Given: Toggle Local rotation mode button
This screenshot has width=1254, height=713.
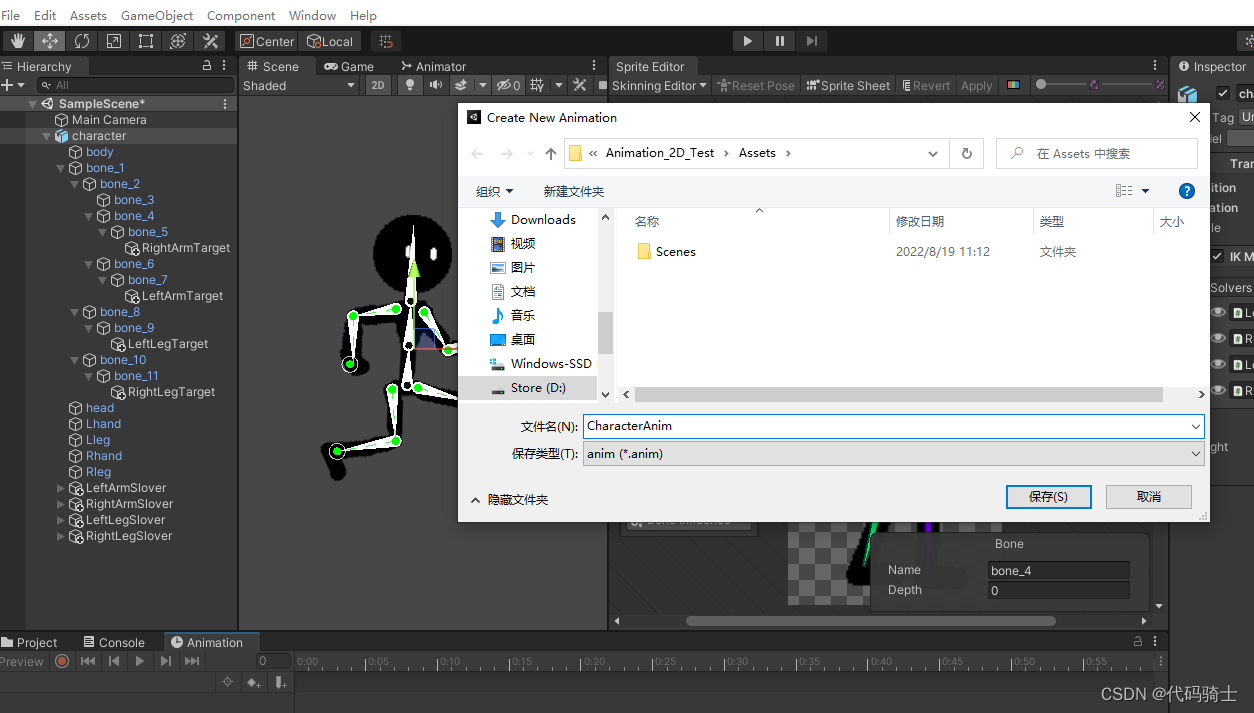Looking at the screenshot, I should [330, 41].
